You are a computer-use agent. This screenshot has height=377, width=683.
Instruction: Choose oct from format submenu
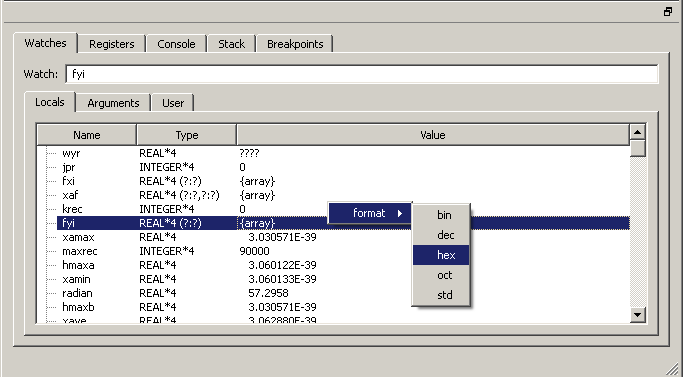pyautogui.click(x=441, y=275)
